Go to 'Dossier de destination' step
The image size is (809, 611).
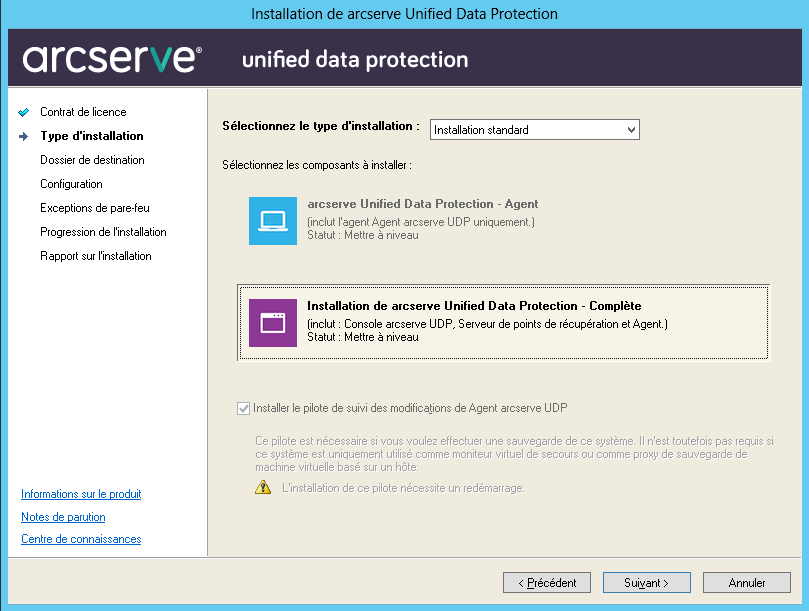click(92, 160)
